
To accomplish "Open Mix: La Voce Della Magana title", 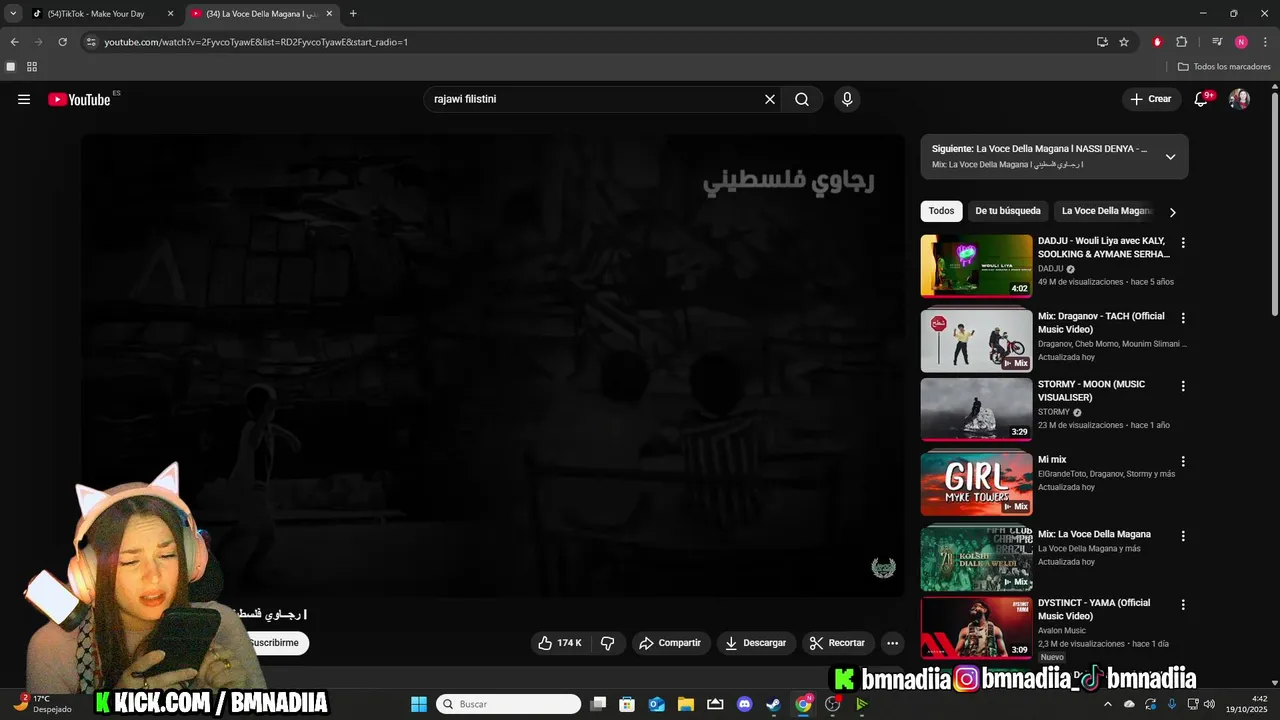I will [x=1094, y=534].
